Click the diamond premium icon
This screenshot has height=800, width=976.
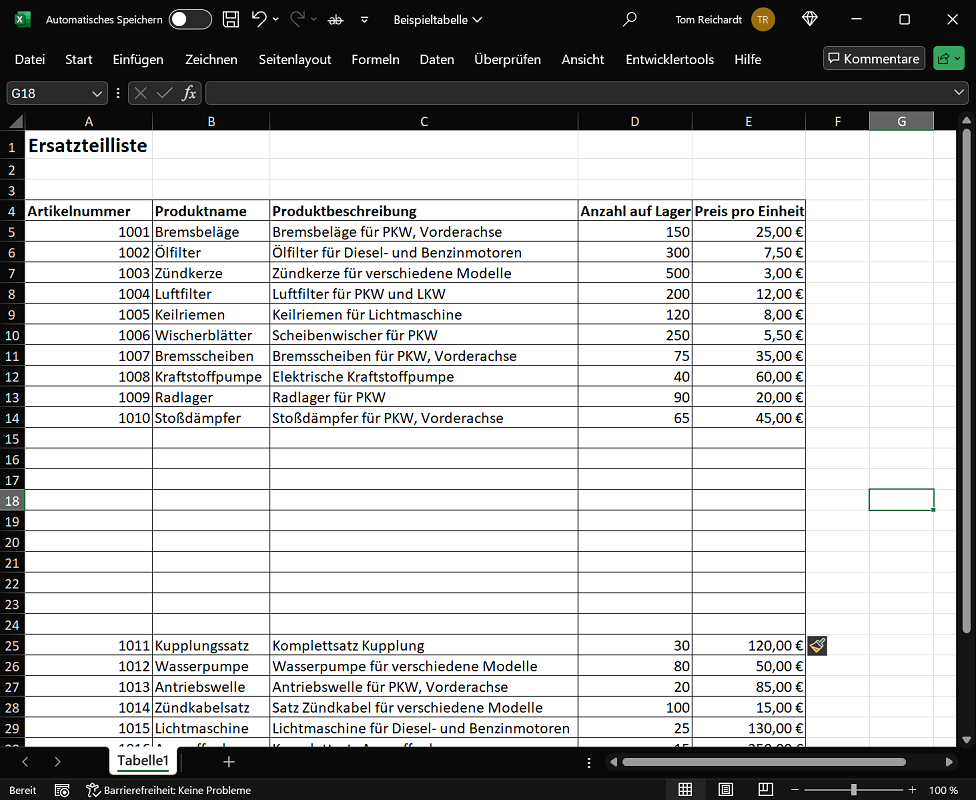[809, 19]
